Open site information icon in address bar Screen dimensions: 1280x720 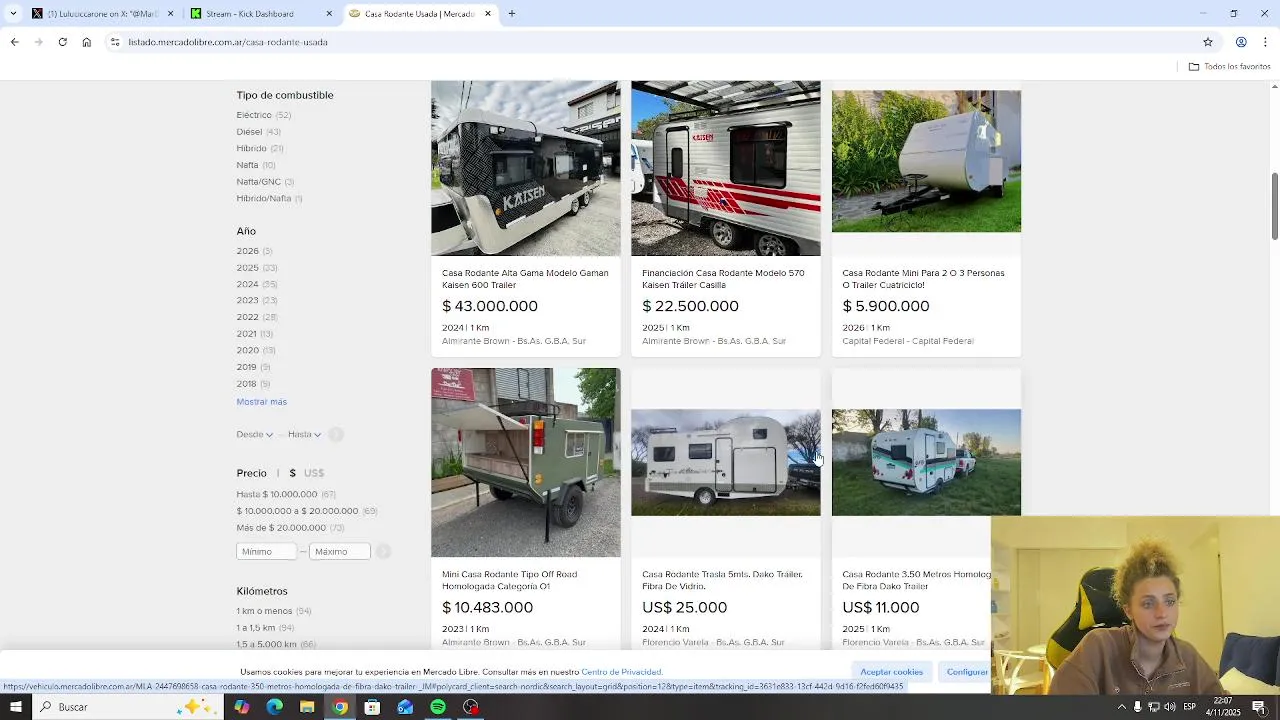click(x=115, y=42)
